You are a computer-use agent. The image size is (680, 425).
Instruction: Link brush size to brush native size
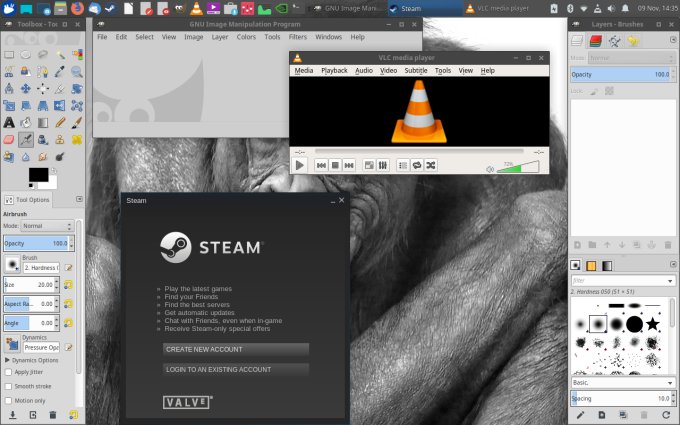[x=68, y=285]
